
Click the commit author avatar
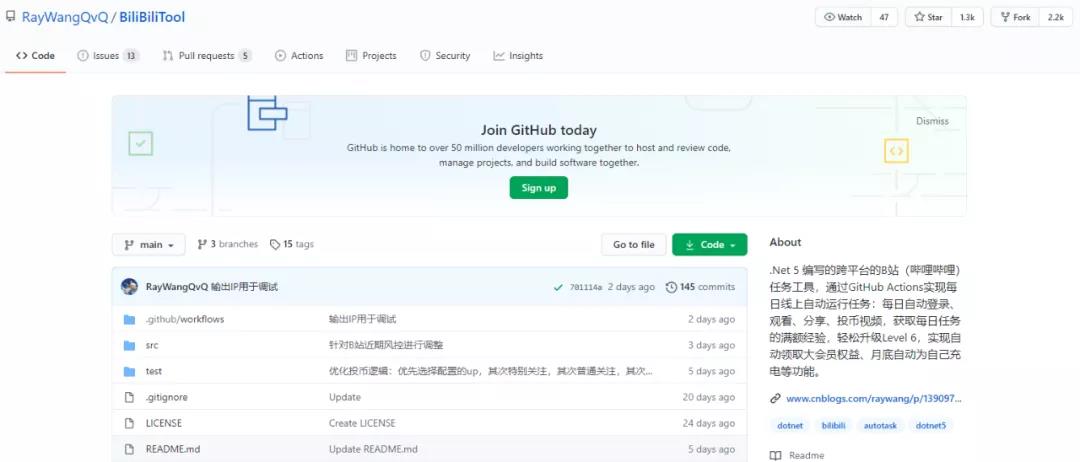[129, 287]
